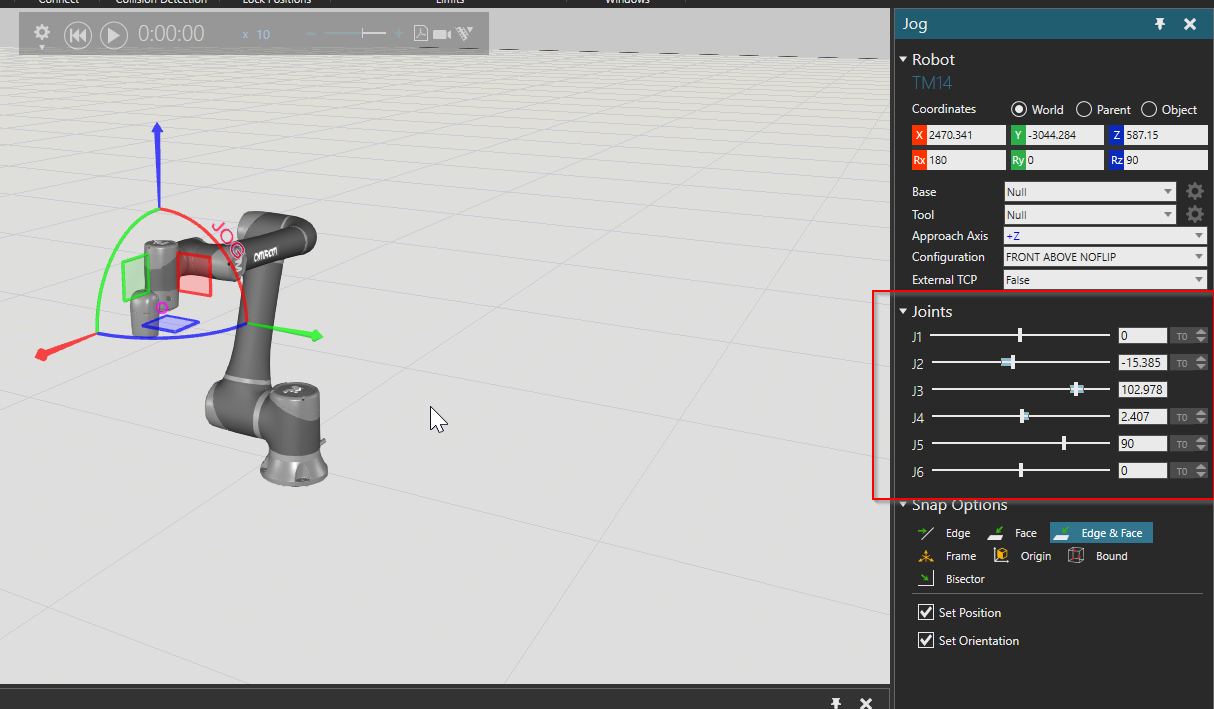Pin the Jog panel

point(1160,24)
